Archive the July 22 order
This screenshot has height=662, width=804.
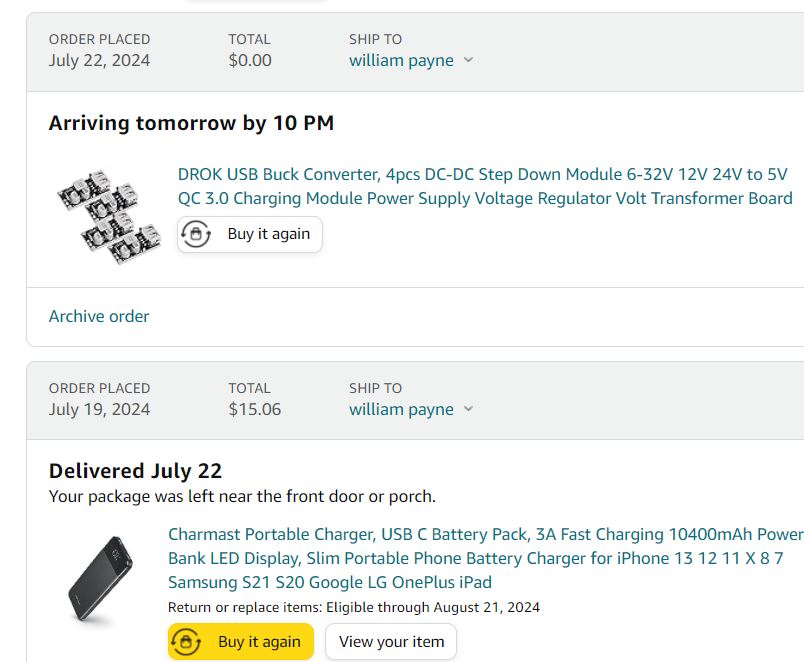pos(99,316)
